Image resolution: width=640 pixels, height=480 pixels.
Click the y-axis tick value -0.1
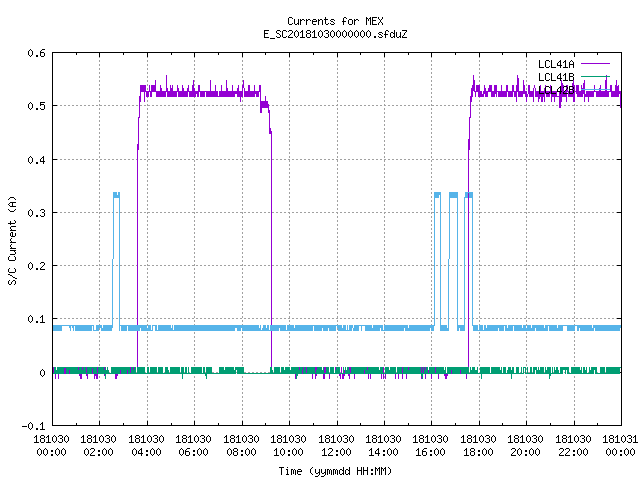33,426
